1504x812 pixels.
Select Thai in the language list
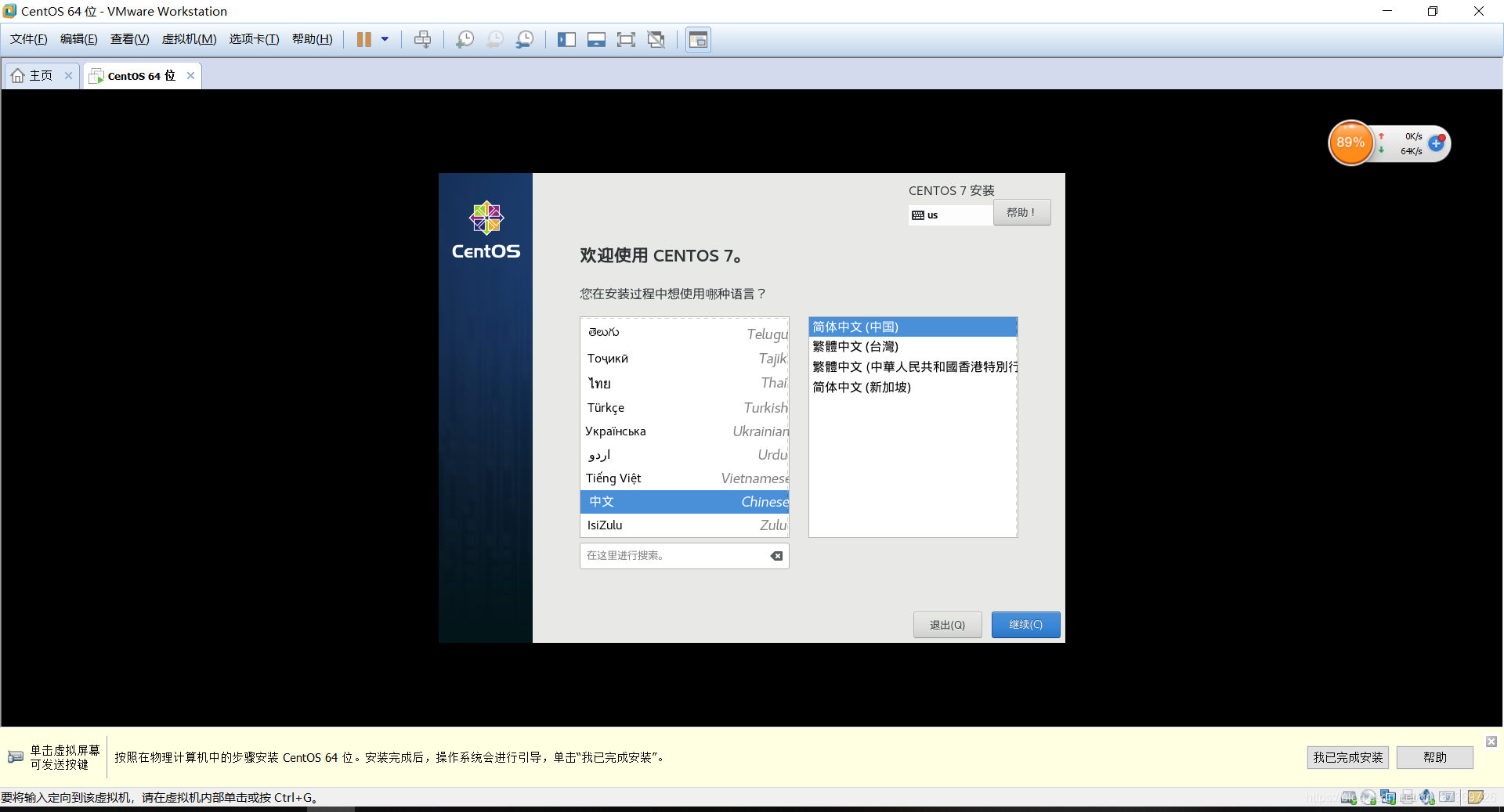pos(685,383)
